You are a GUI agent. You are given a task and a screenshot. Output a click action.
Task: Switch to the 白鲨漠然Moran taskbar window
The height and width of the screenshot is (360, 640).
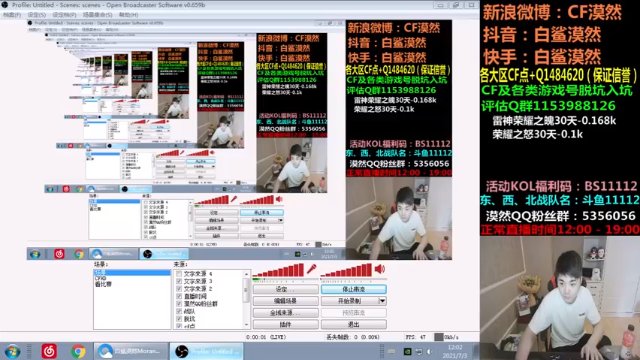click(x=131, y=351)
